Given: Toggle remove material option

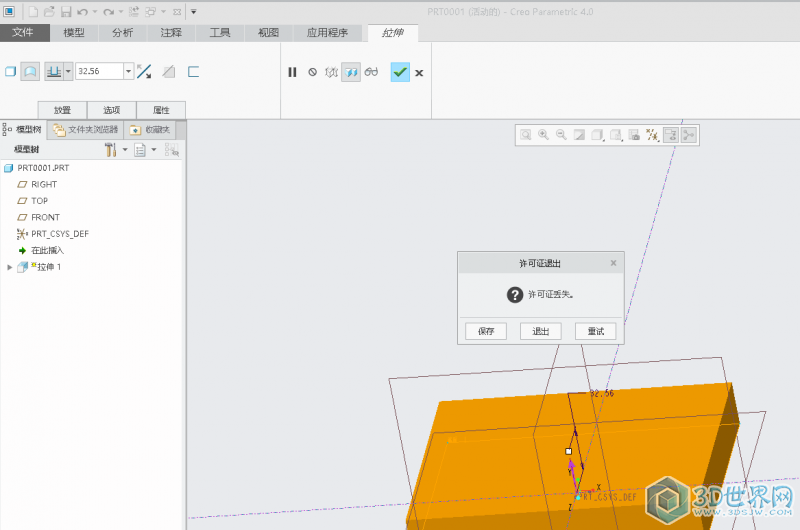Looking at the screenshot, I should click(x=169, y=71).
